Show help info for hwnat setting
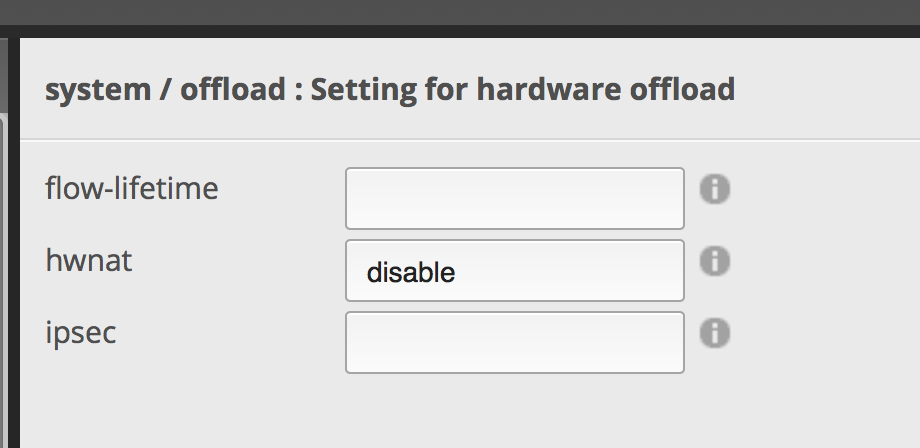The height and width of the screenshot is (448, 920). point(714,261)
